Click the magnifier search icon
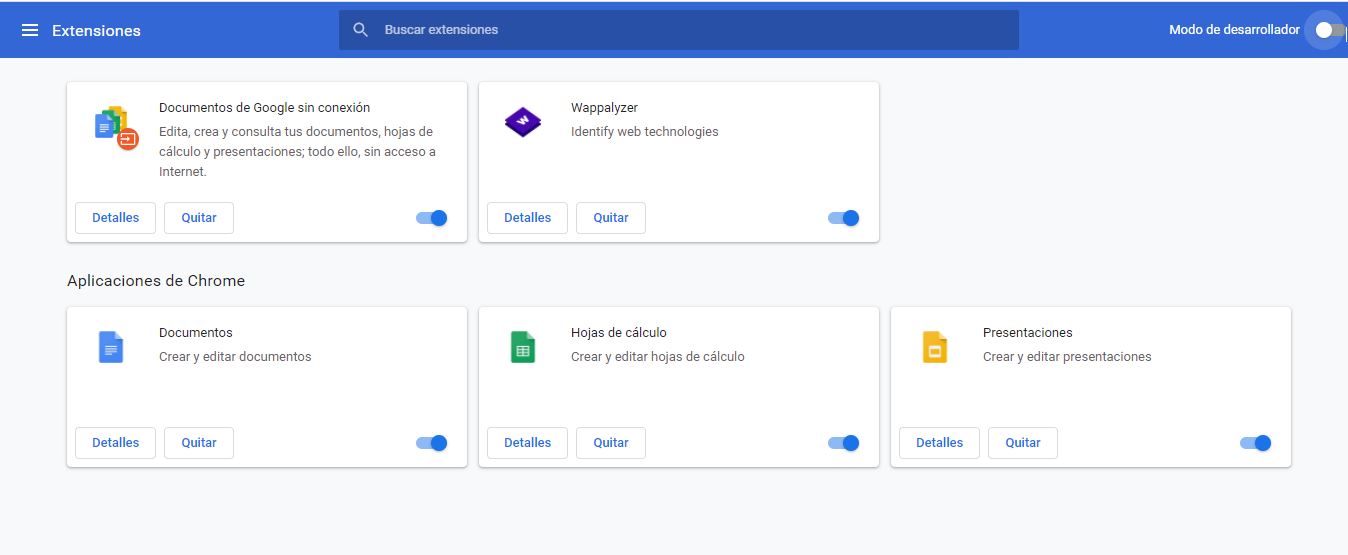Screen dimensions: 1348x555 (361, 30)
